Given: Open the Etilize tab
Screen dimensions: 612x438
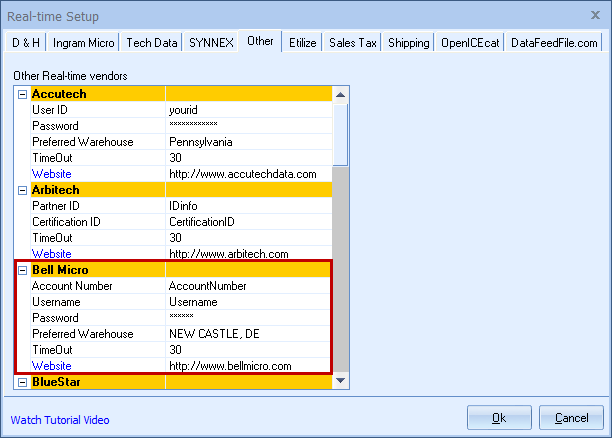Looking at the screenshot, I should 302,43.
